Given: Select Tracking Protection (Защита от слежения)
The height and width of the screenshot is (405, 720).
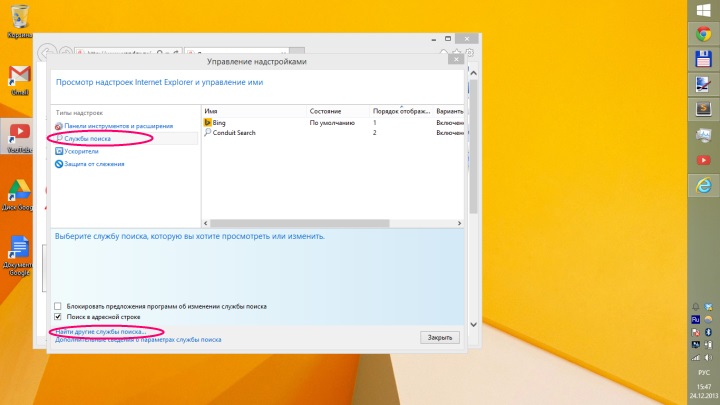Looking at the screenshot, I should click(94, 163).
